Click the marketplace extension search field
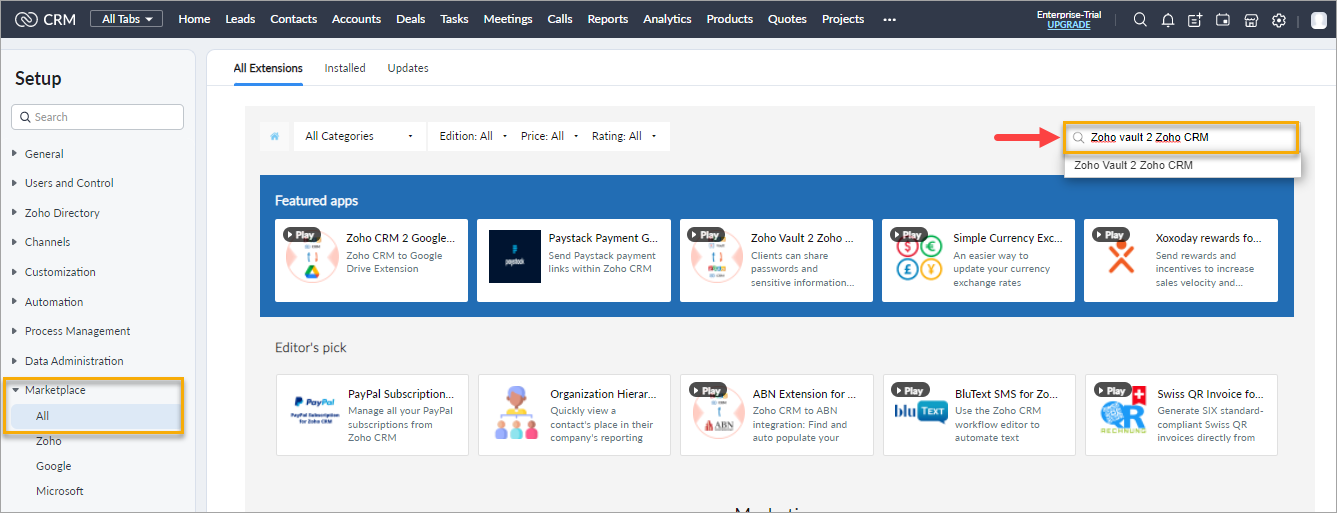The image size is (1337, 513). click(1181, 138)
